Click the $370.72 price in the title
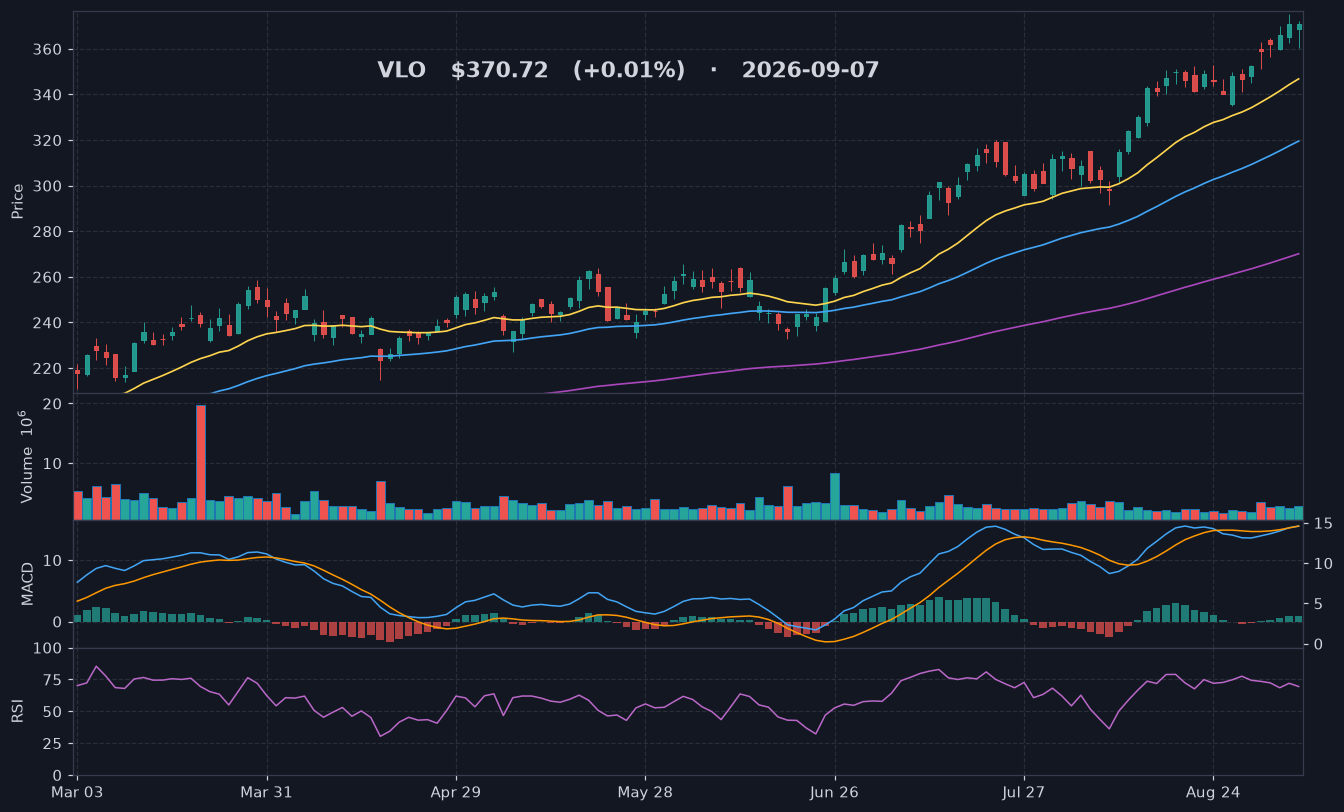 coord(499,70)
